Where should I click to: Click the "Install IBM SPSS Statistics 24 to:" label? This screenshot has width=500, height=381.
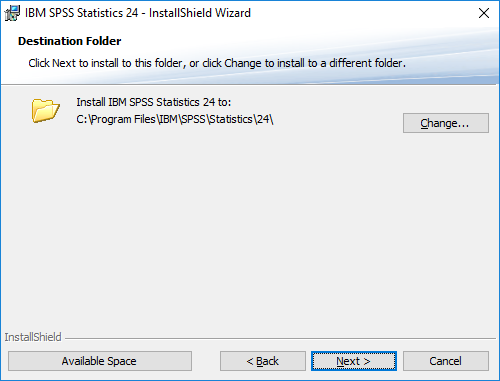point(154,102)
